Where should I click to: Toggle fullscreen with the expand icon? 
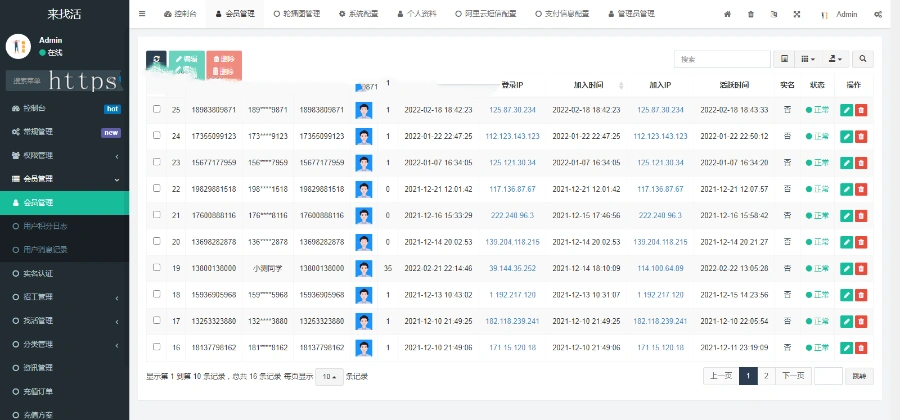796,15
